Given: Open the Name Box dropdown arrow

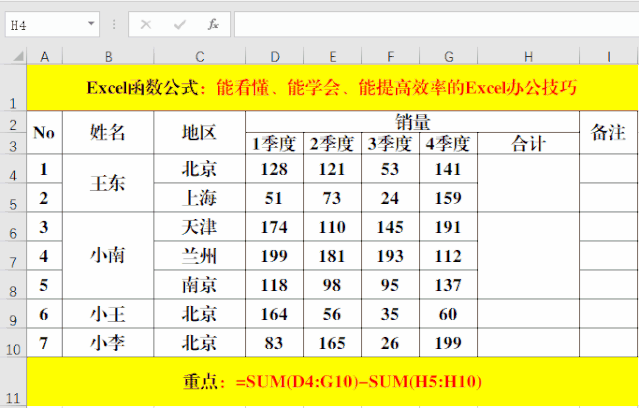Looking at the screenshot, I should click(x=91, y=24).
